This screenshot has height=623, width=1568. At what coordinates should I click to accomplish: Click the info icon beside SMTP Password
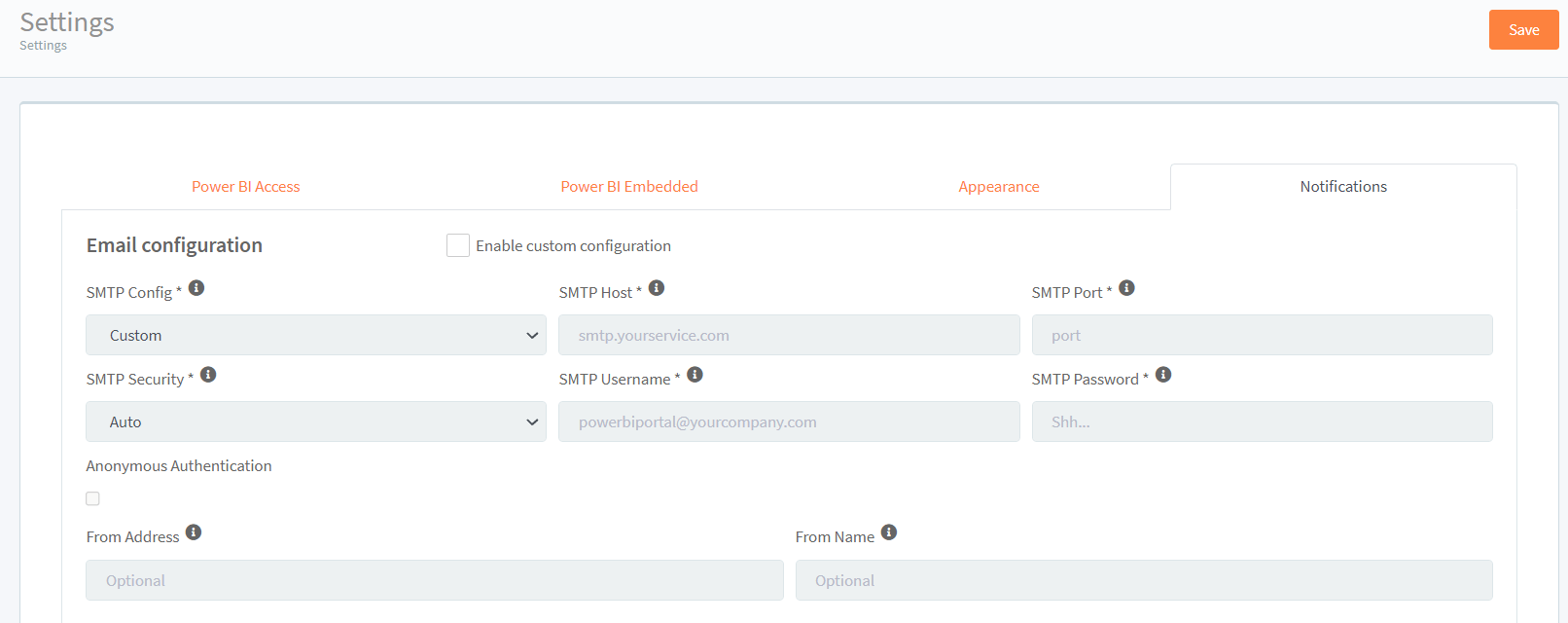(1163, 375)
